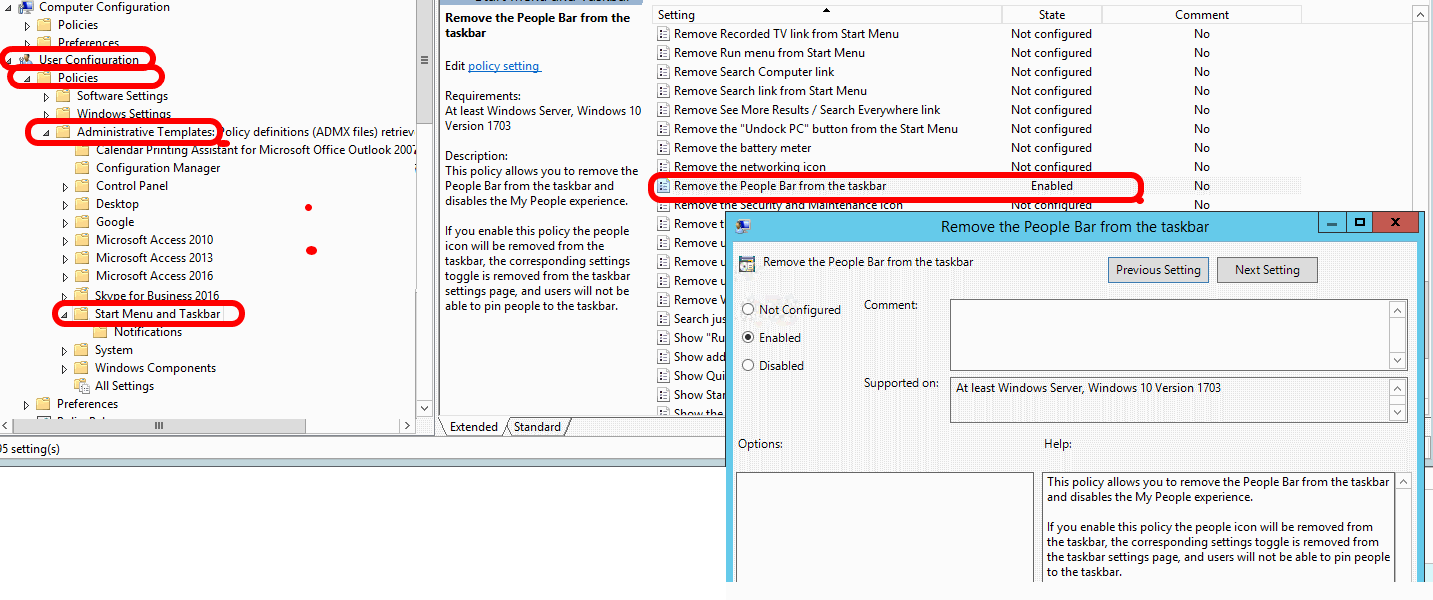Click the All Settings node icon
Viewport: 1433px width, 600px height.
click(x=83, y=386)
